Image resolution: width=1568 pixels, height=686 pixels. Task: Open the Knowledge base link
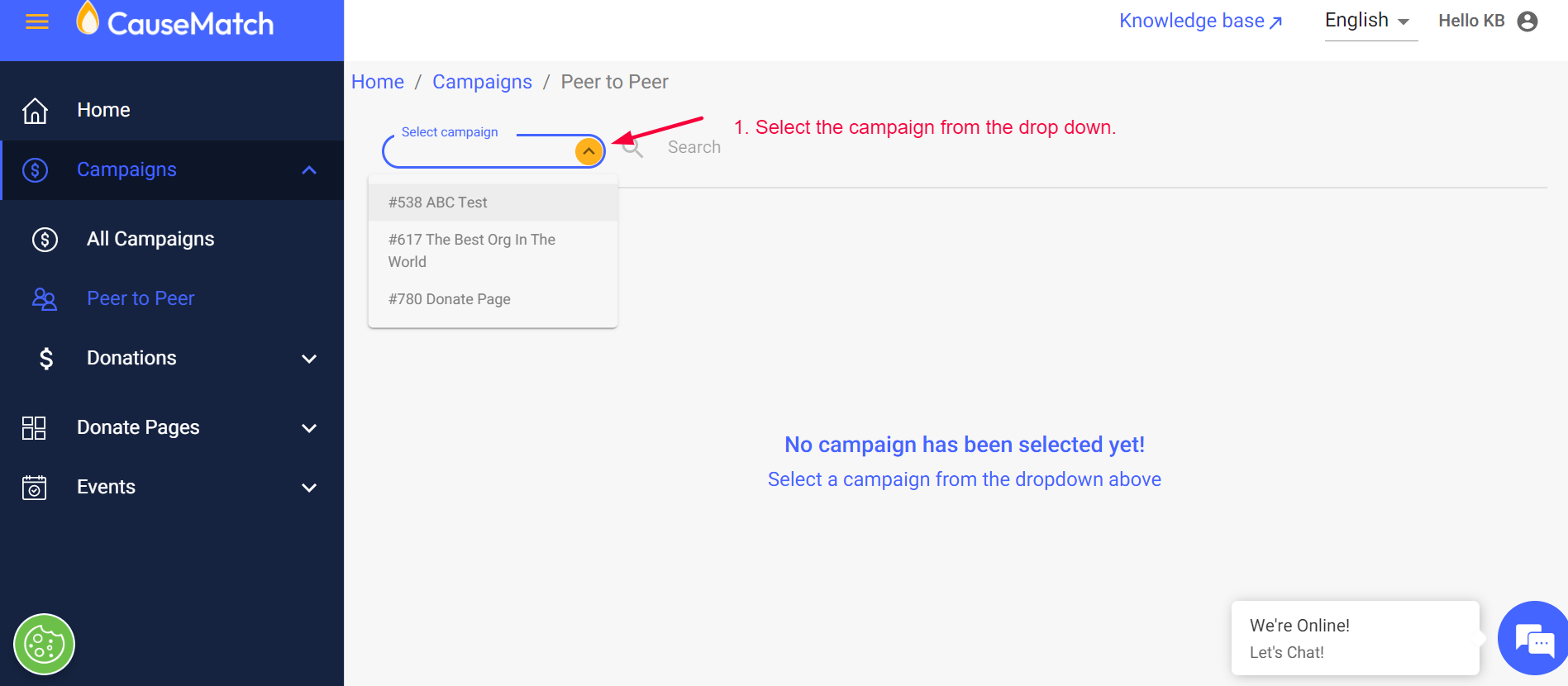pyautogui.click(x=1200, y=21)
